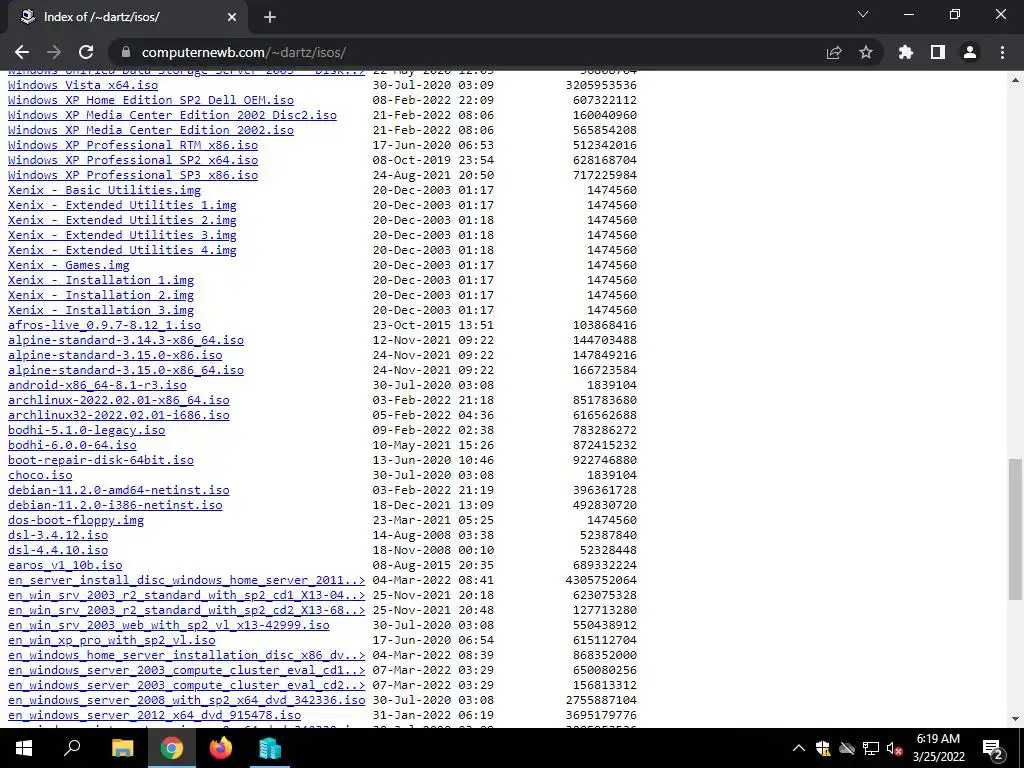Open android-x86_64-8.1-r3.iso link

97,385
